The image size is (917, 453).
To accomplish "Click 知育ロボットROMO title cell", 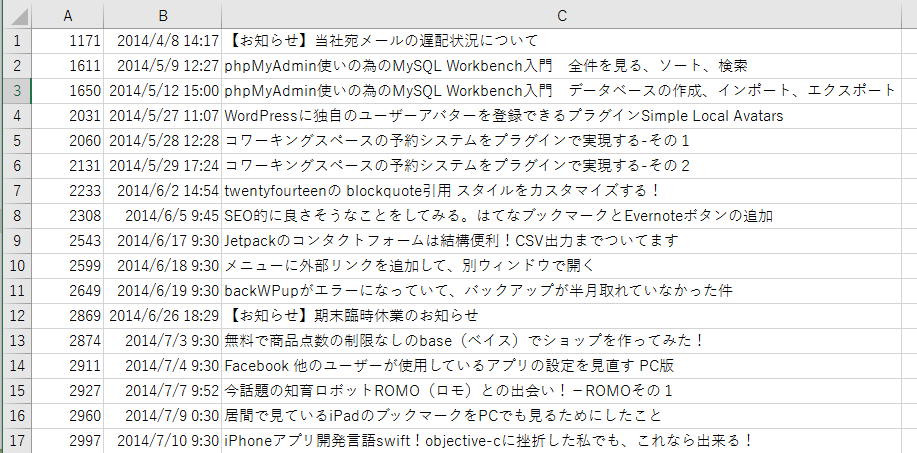I will [x=561, y=390].
